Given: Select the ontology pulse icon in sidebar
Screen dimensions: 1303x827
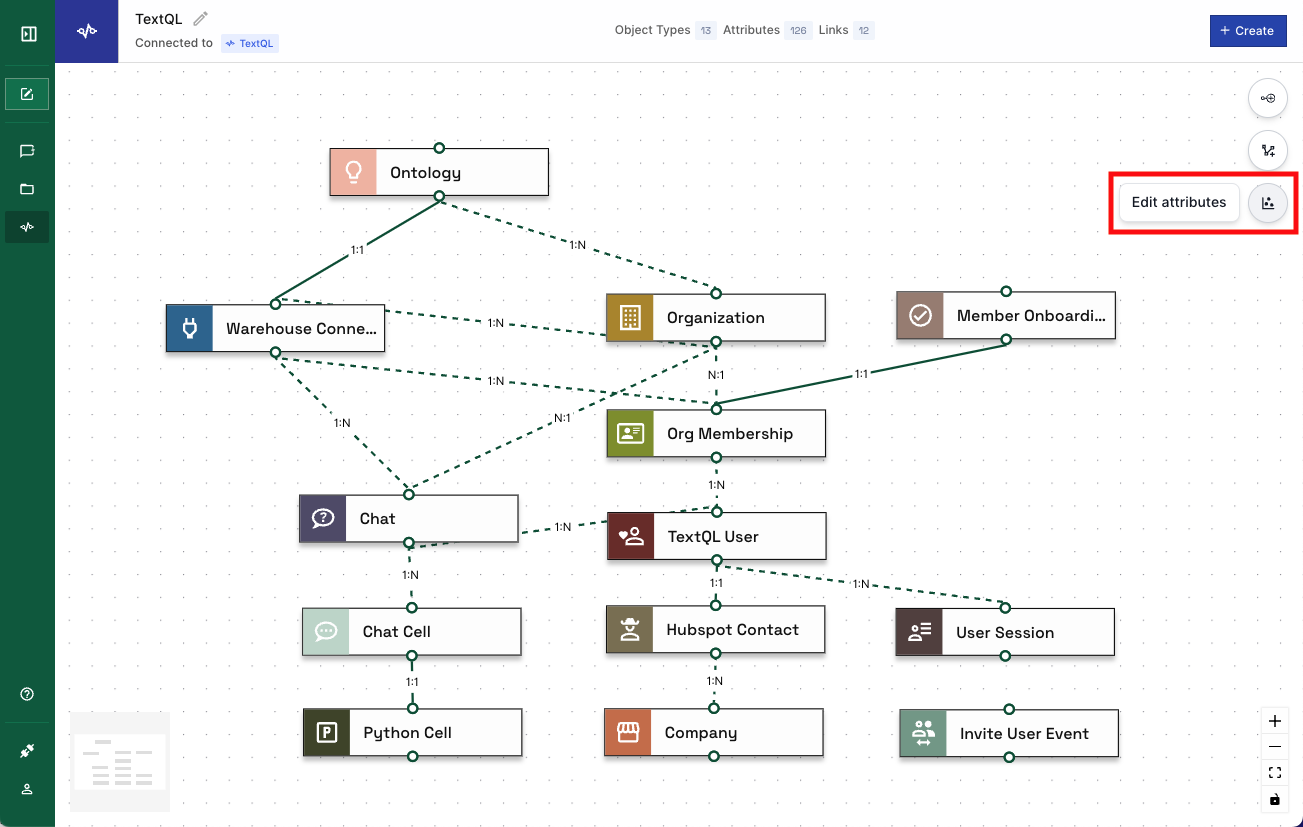Looking at the screenshot, I should click(x=27, y=227).
